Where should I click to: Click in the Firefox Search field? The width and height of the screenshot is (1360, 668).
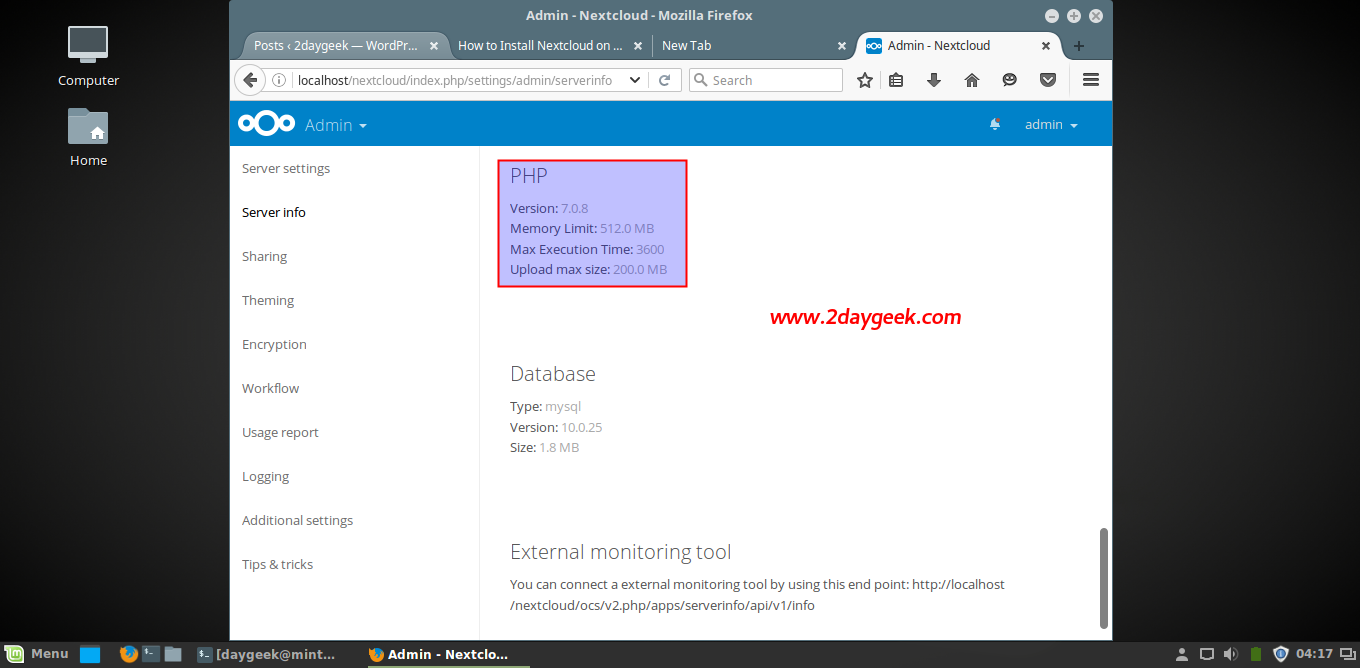coord(766,80)
